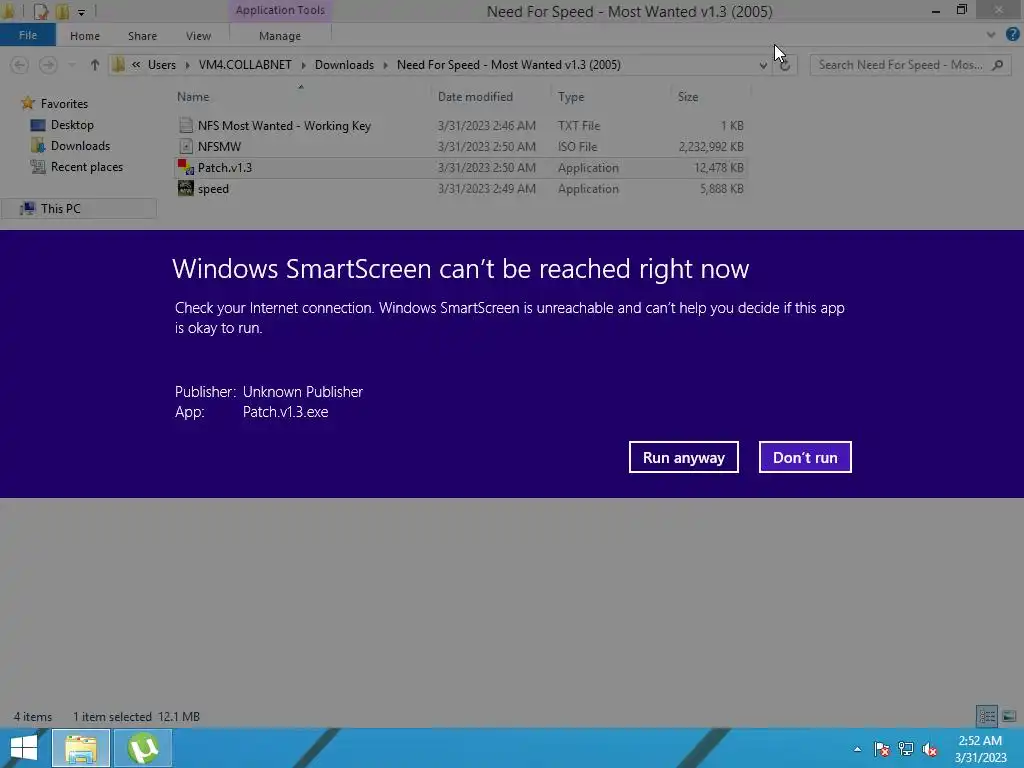Click the Patch.v1.3 installer icon
1024x768 pixels.
(x=186, y=167)
